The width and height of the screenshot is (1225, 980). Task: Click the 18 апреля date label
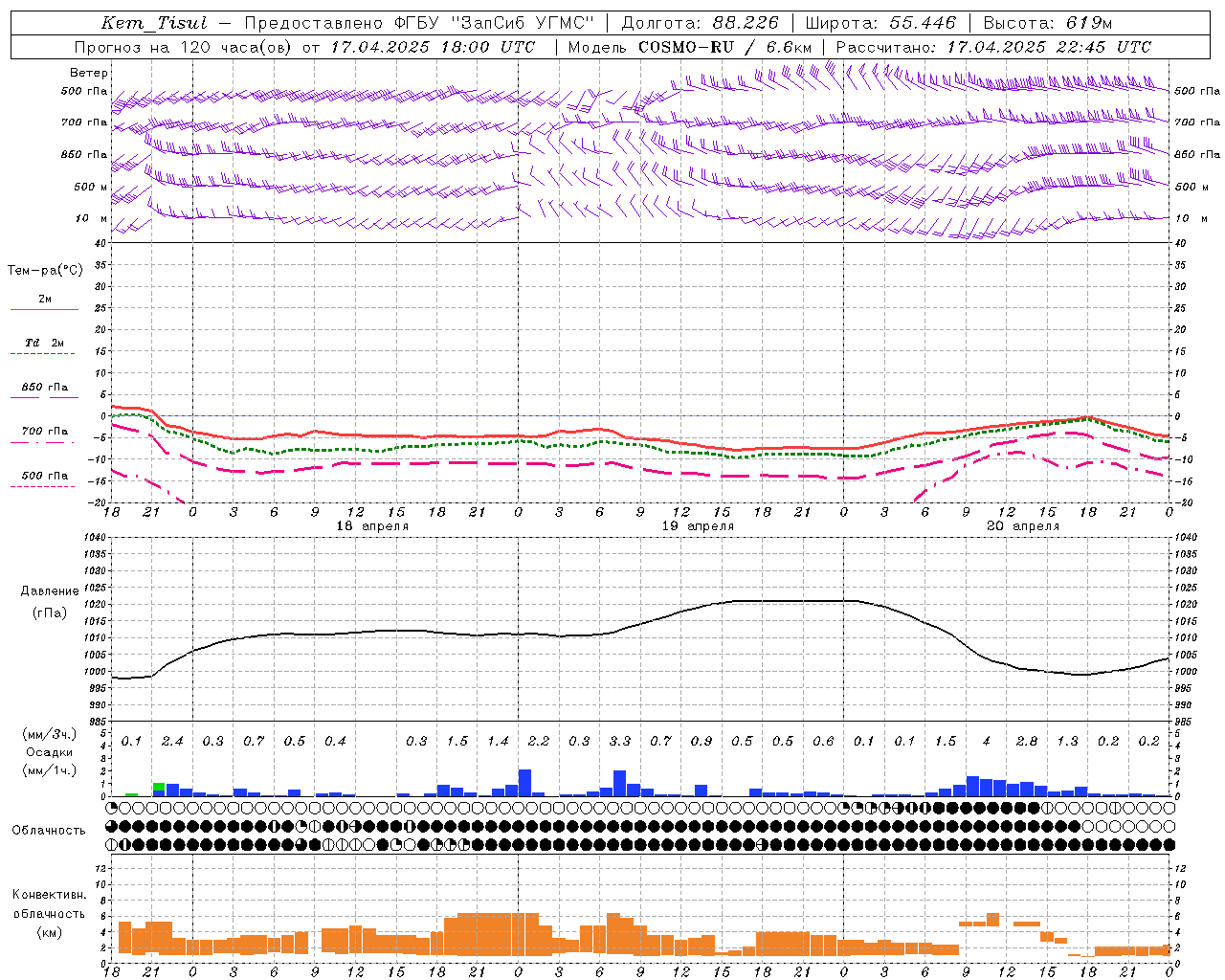click(372, 526)
